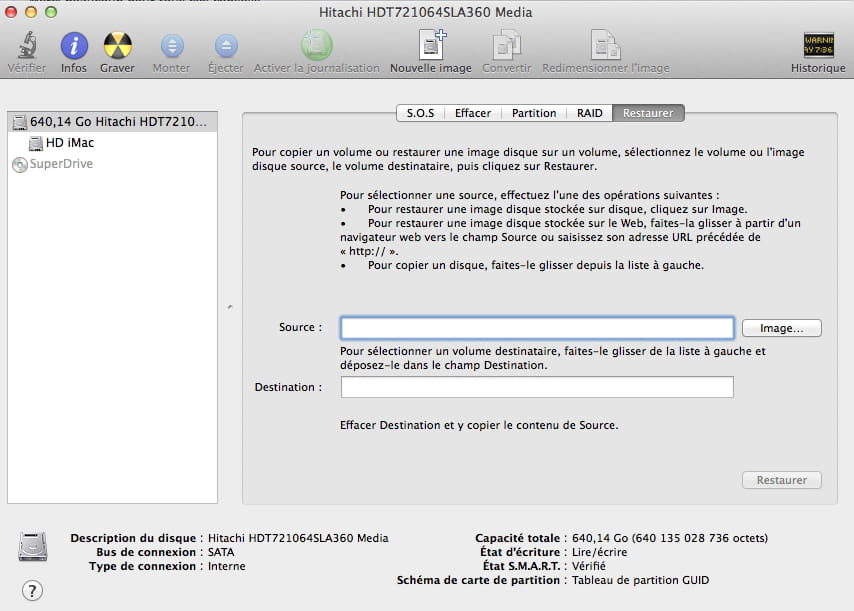Select the HD iMac volume
This screenshot has height=611, width=854.
112,143
